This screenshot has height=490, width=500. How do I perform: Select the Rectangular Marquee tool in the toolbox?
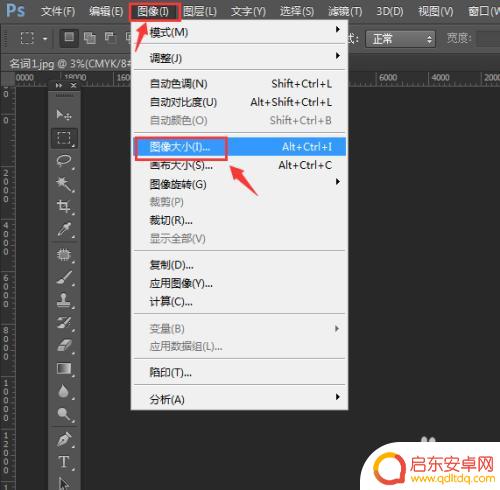click(64, 138)
